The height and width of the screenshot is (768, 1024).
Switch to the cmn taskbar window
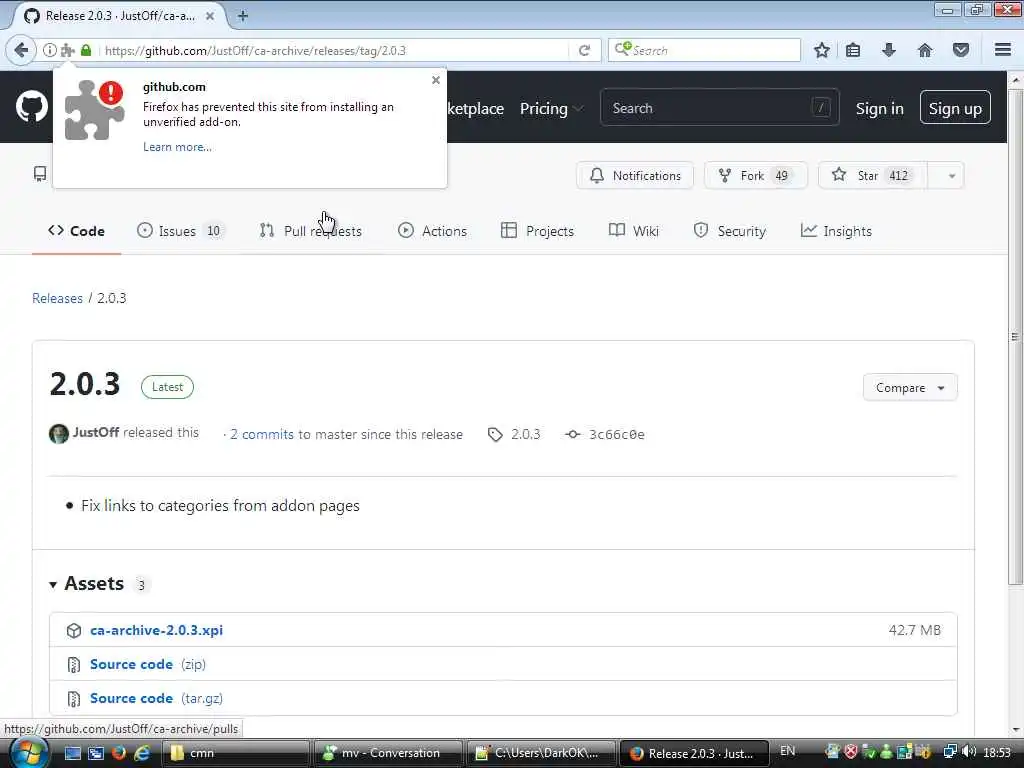236,753
